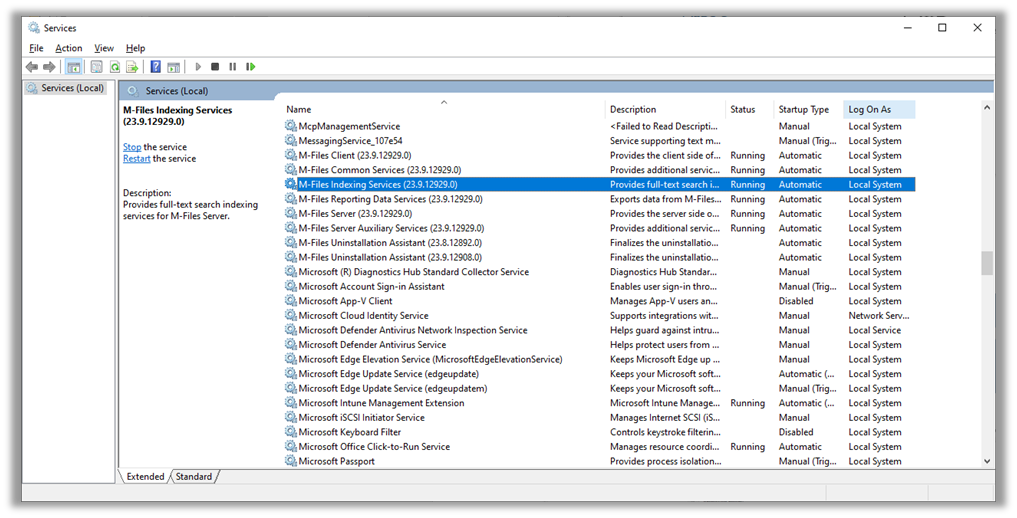Click the Services (Local) pane header
Image resolution: width=1017 pixels, height=518 pixels.
click(176, 91)
